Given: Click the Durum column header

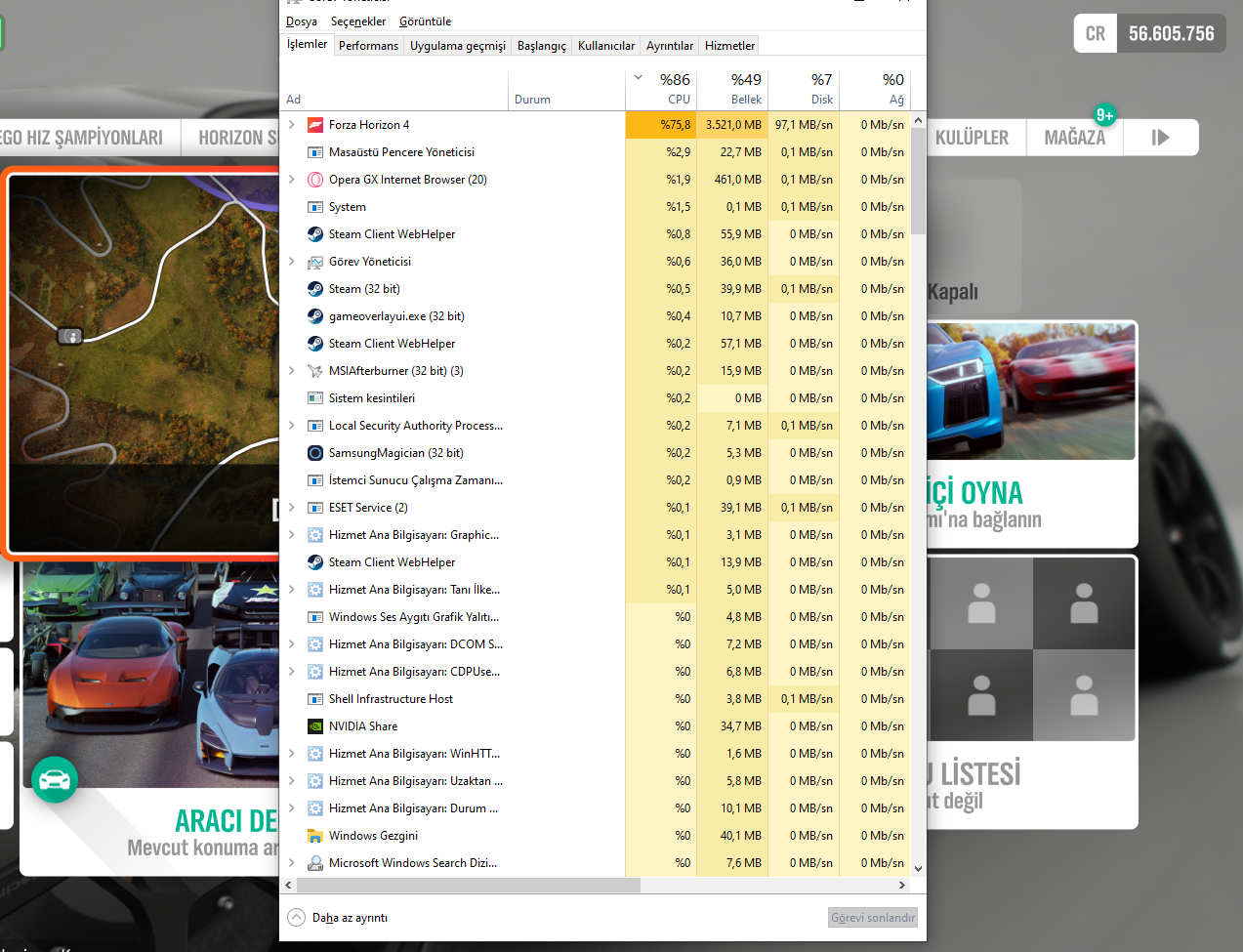Looking at the screenshot, I should 567,89.
